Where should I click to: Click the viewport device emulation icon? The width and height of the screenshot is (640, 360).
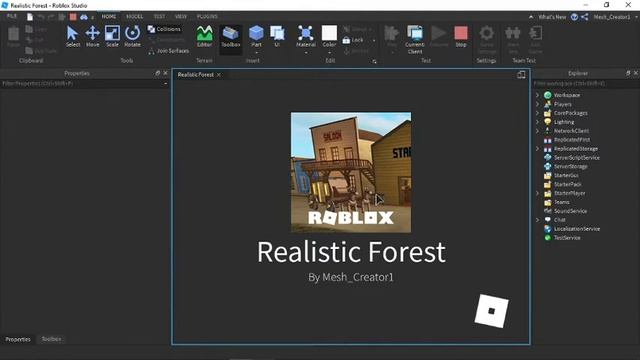click(521, 75)
